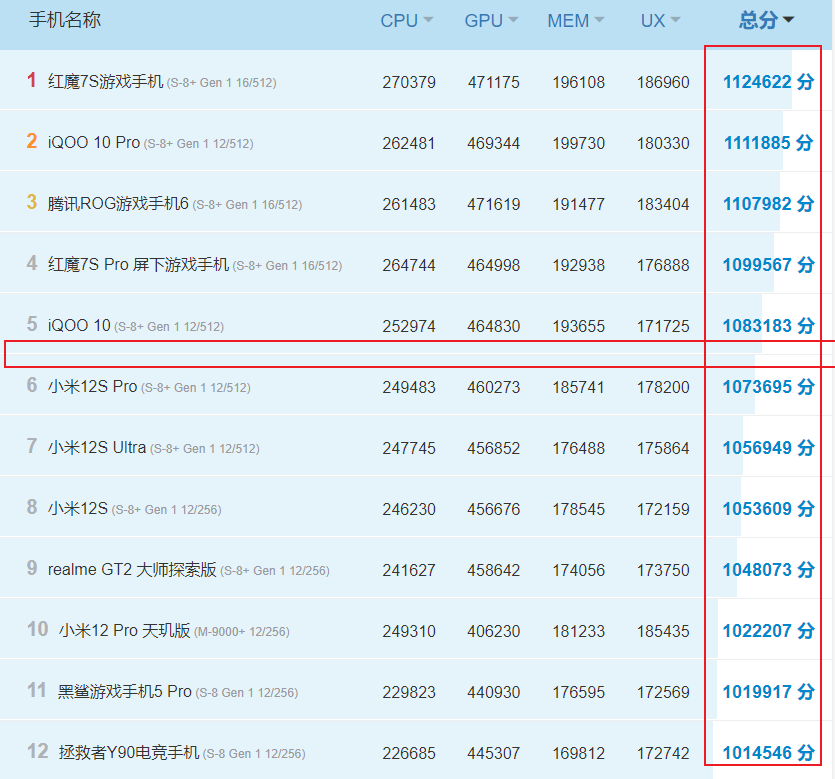The image size is (835, 779).
Task: Select total score 1048073 分
Action: (768, 570)
